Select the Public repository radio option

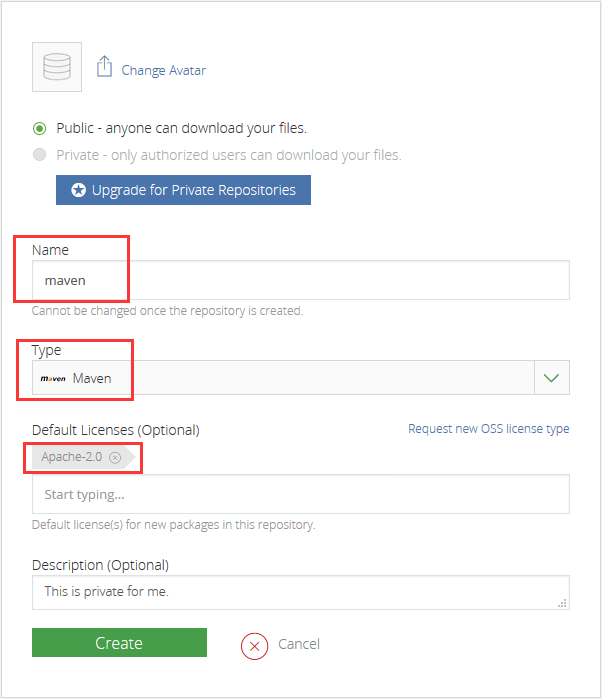[x=39, y=128]
